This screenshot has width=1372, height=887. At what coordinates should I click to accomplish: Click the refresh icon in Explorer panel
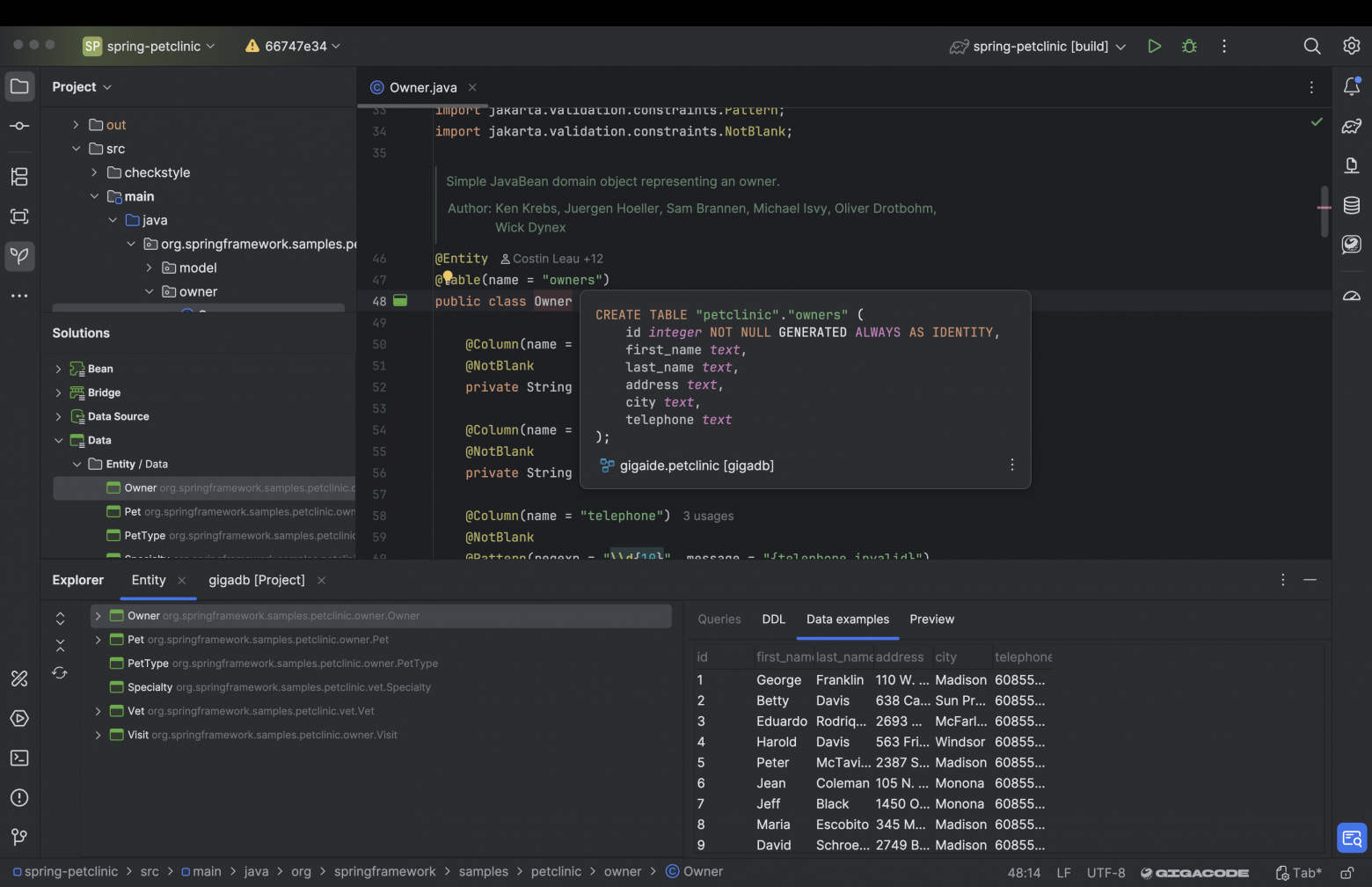pyautogui.click(x=60, y=672)
